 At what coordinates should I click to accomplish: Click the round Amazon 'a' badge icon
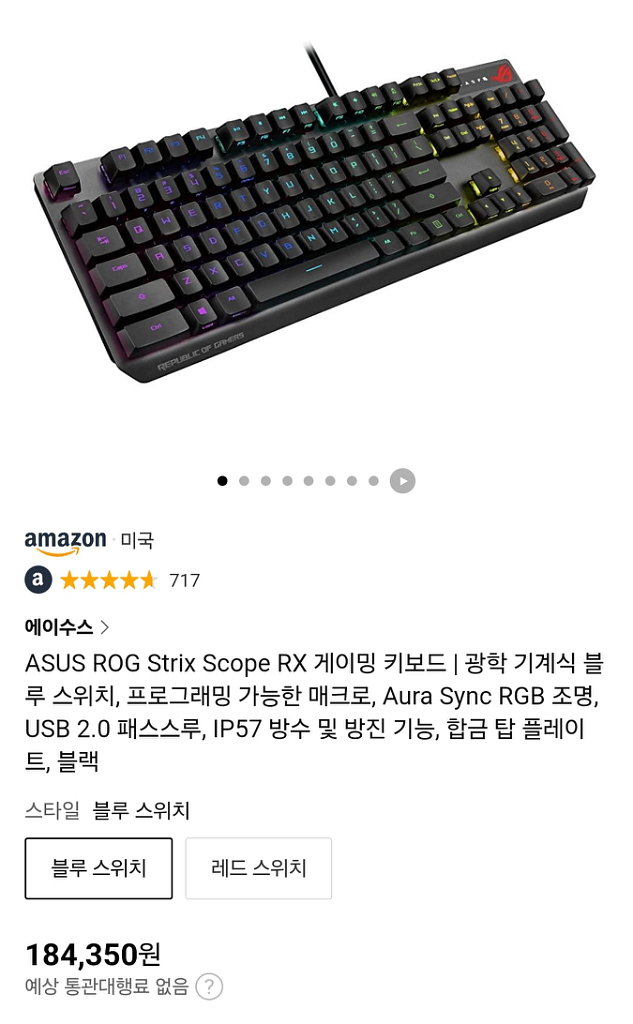pyautogui.click(x=39, y=580)
